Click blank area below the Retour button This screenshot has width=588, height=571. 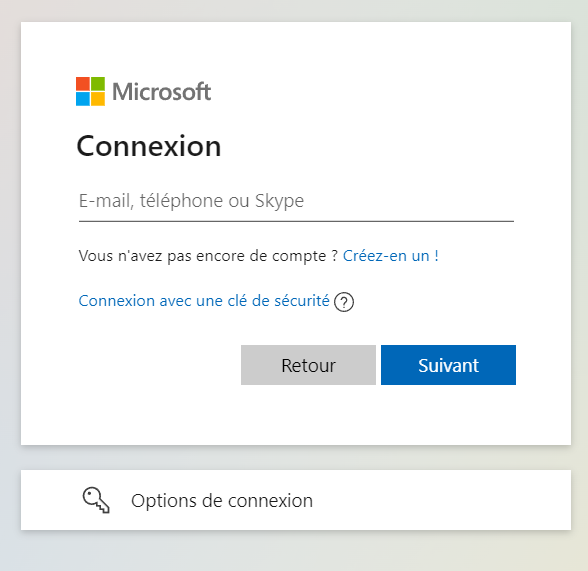308,414
